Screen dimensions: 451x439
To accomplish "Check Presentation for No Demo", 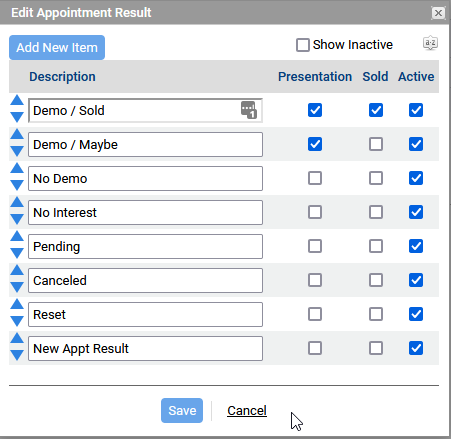I will (x=315, y=178).
